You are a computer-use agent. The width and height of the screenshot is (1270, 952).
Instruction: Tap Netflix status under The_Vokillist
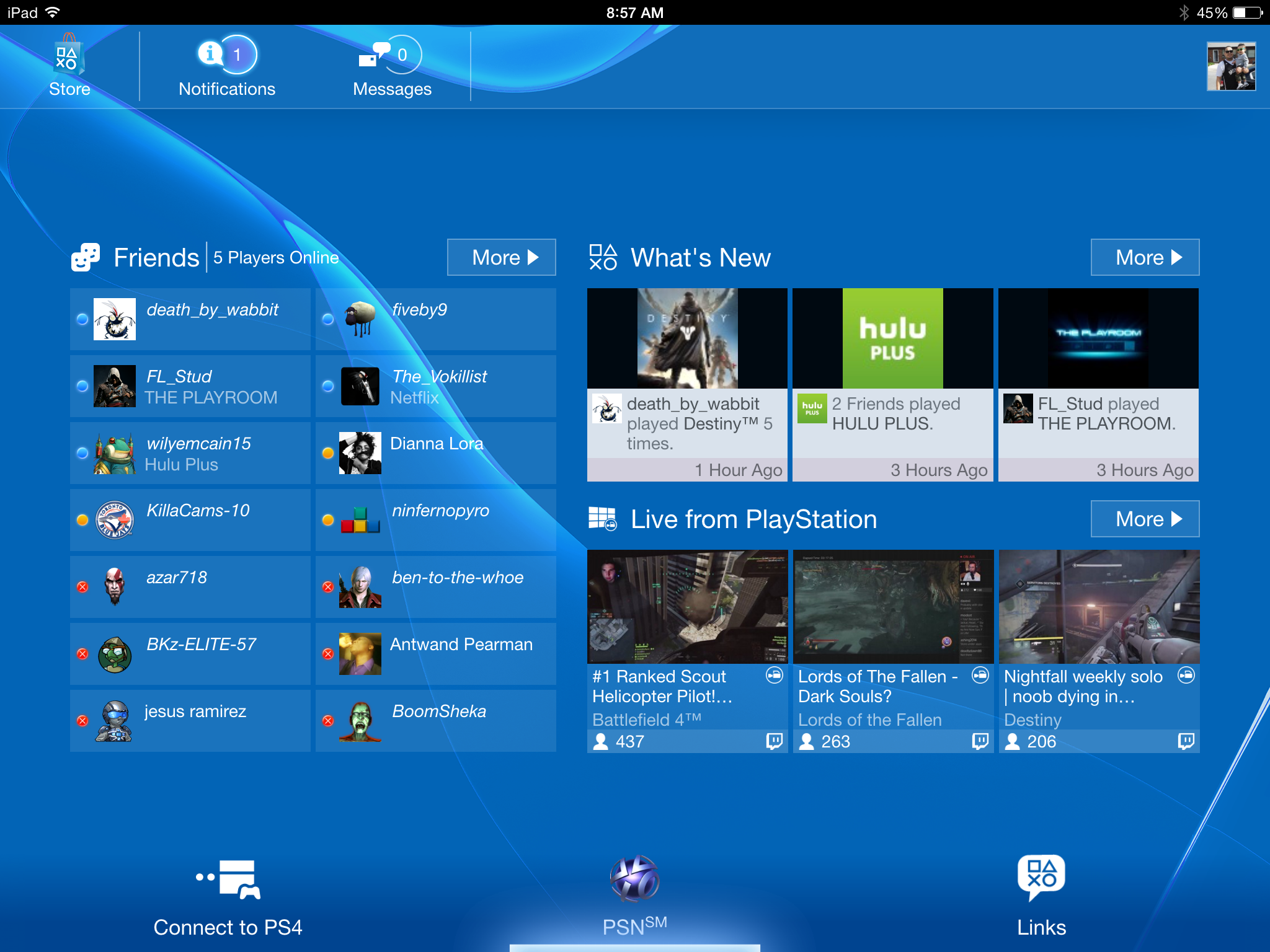tap(414, 398)
